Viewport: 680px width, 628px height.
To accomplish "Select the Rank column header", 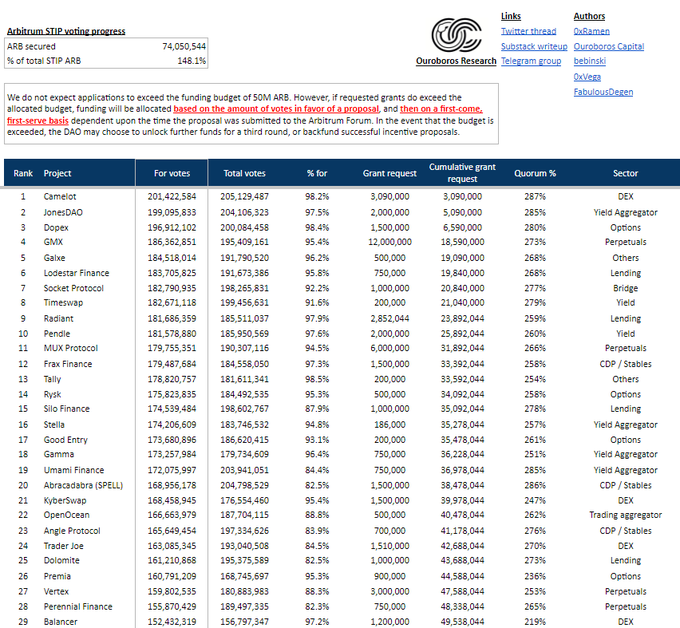I will pos(23,173).
